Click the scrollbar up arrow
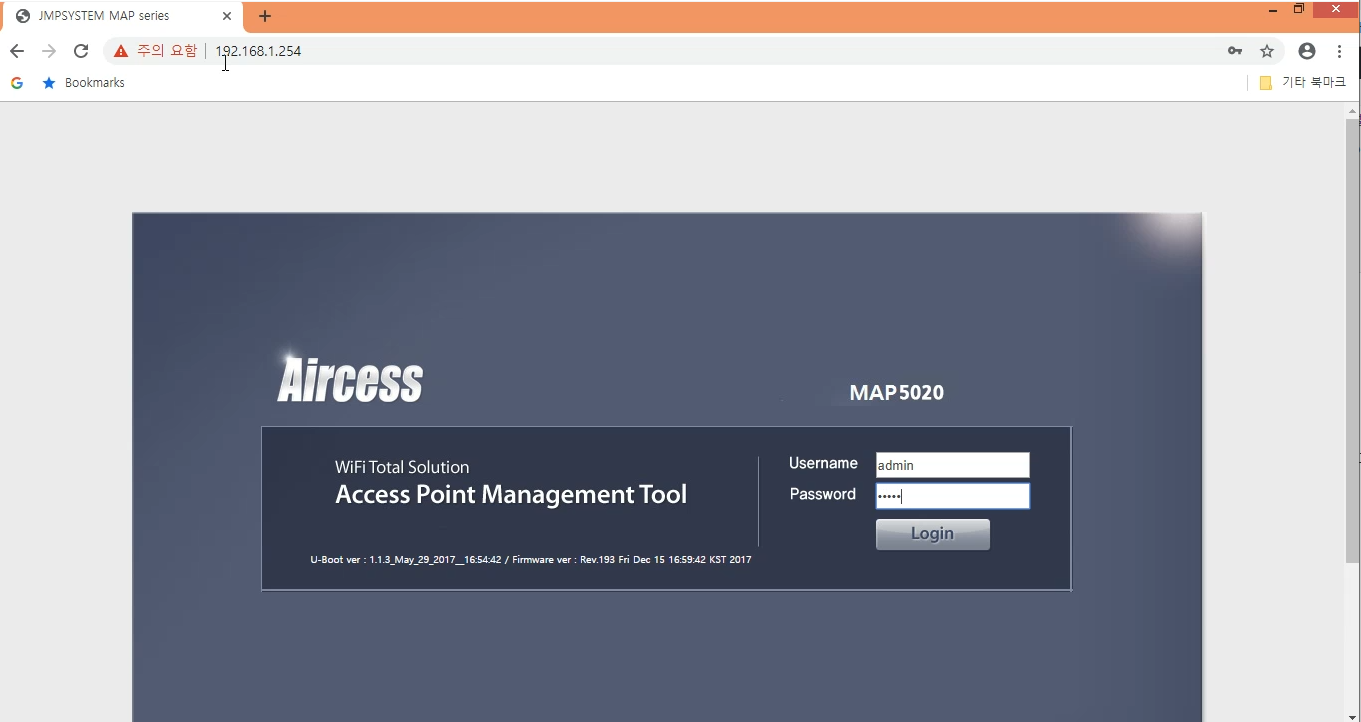Image resolution: width=1361 pixels, height=722 pixels. (1353, 110)
